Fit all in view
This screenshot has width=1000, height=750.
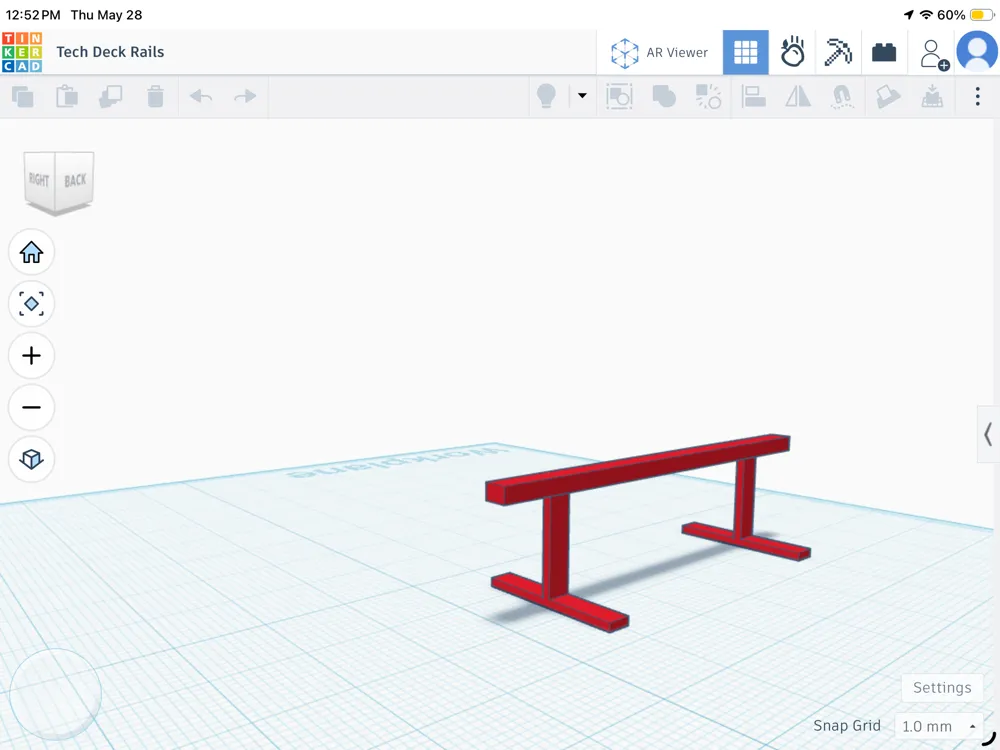pyautogui.click(x=31, y=304)
